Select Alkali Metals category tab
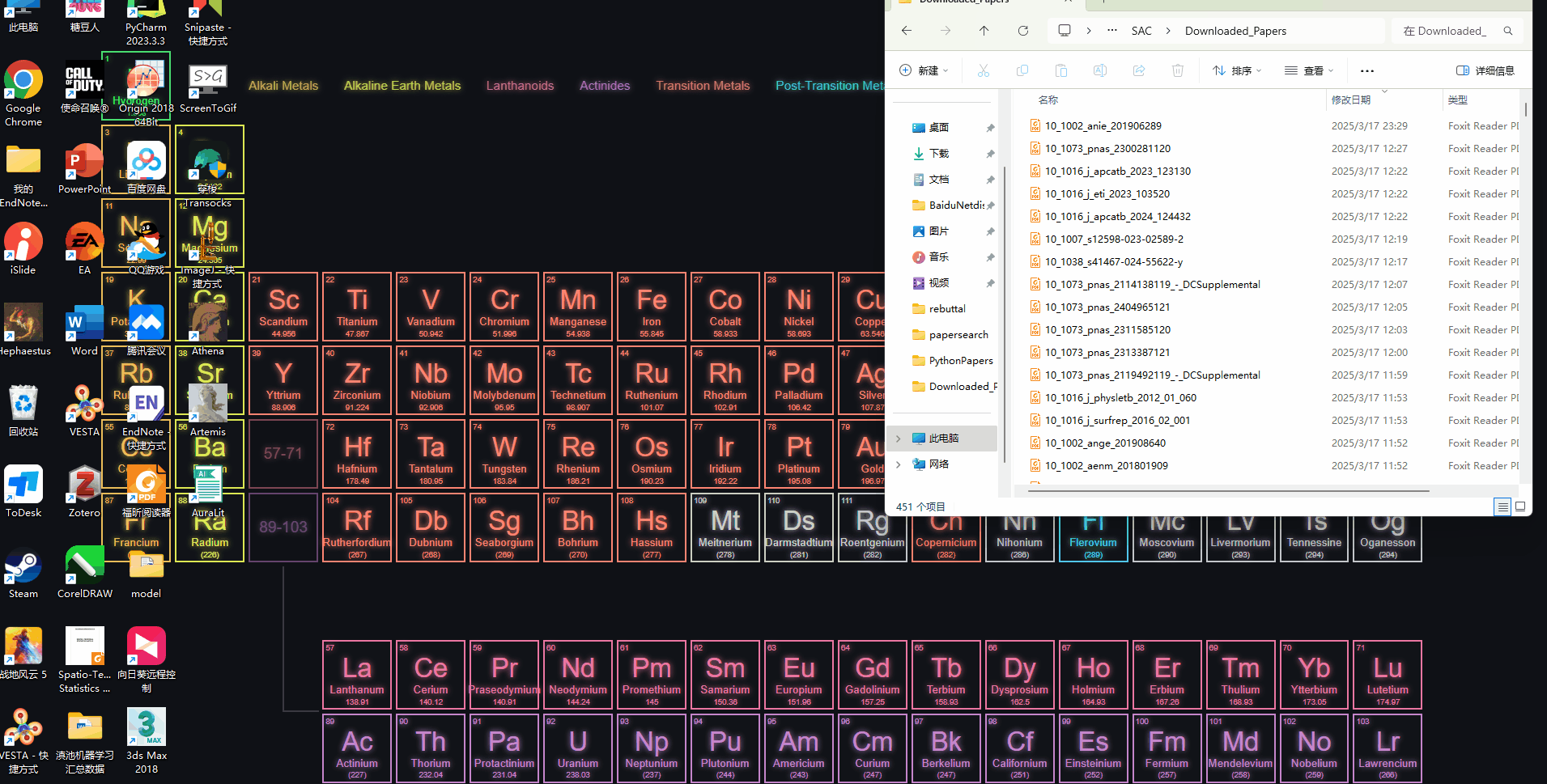 click(283, 86)
